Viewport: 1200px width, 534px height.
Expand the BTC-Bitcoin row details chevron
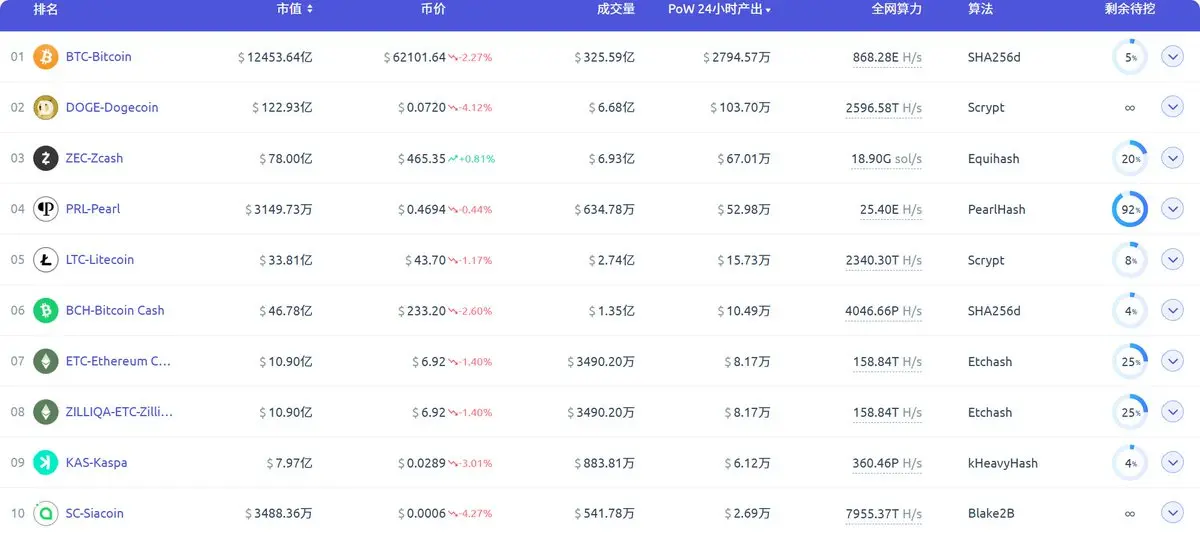pyautogui.click(x=1172, y=57)
